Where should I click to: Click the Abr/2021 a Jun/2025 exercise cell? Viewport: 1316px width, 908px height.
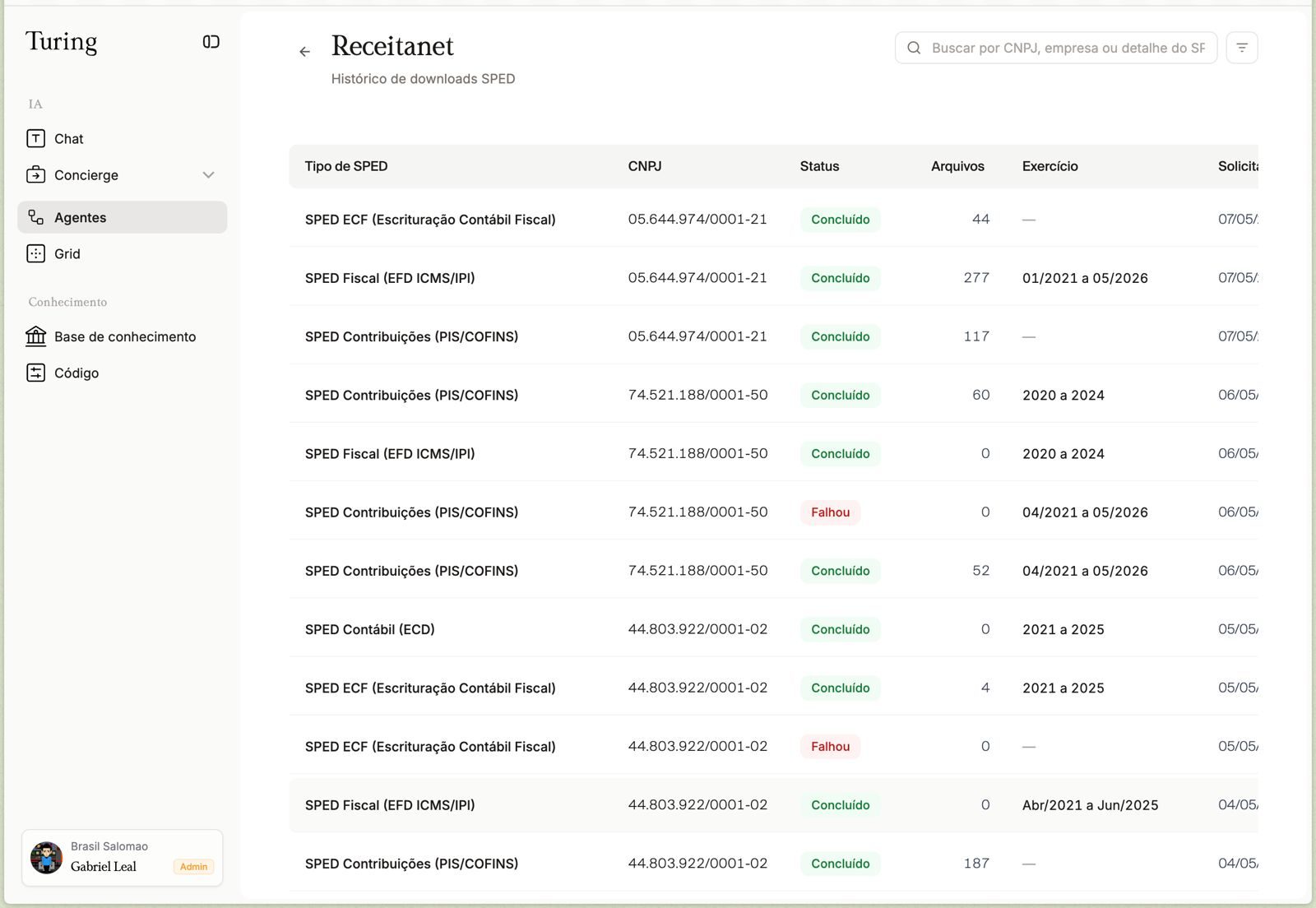1090,805
